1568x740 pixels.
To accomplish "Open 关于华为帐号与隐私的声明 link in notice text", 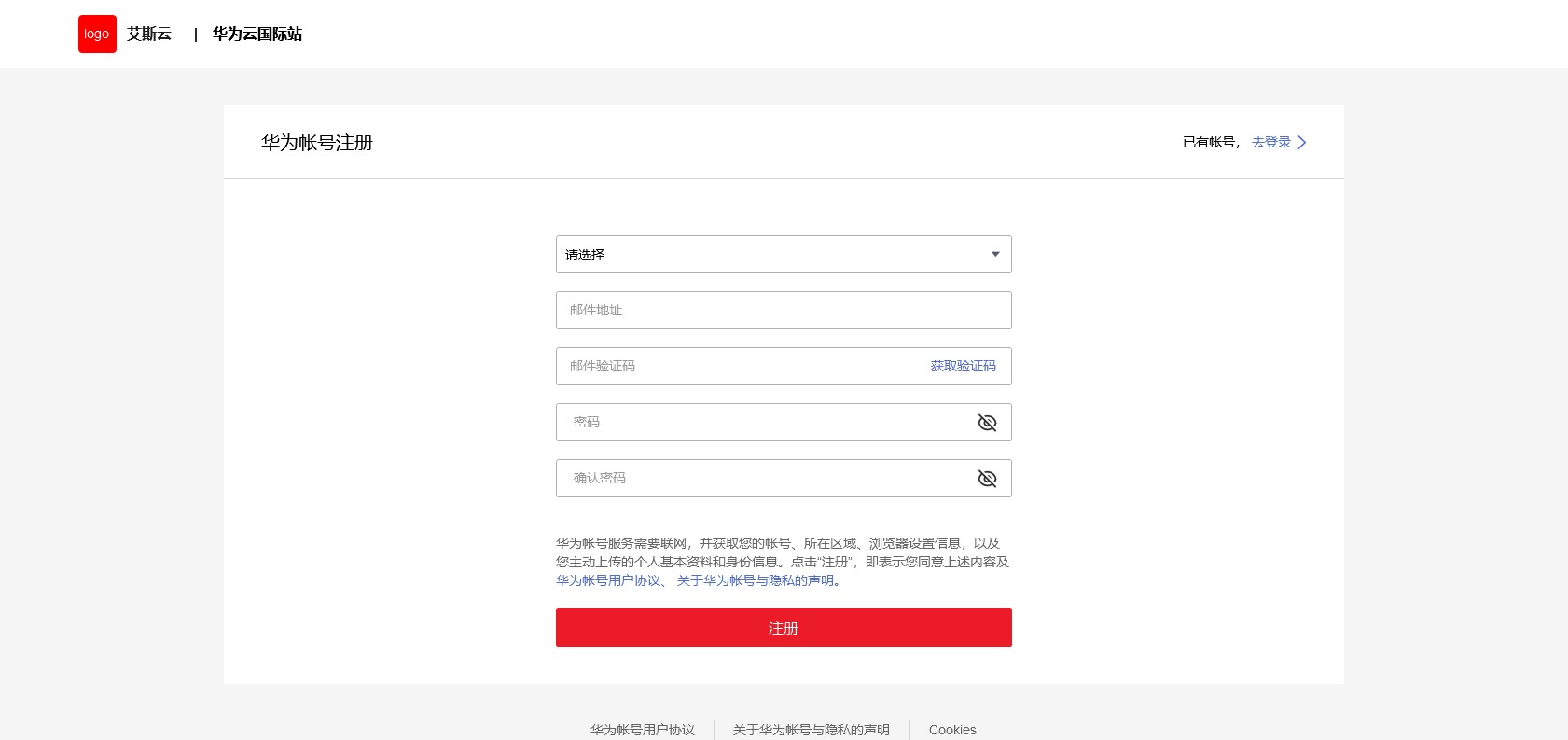I will (756, 580).
